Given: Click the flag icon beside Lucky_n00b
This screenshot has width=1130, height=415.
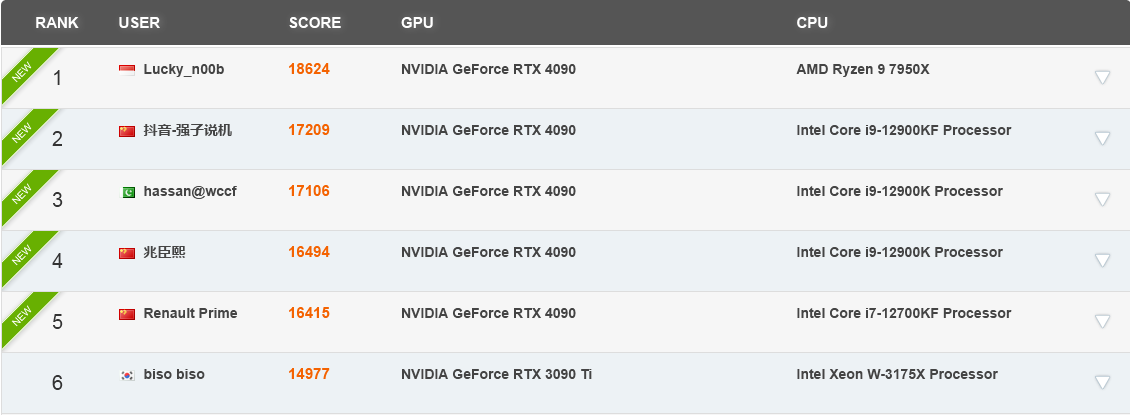Looking at the screenshot, I should (x=127, y=70).
